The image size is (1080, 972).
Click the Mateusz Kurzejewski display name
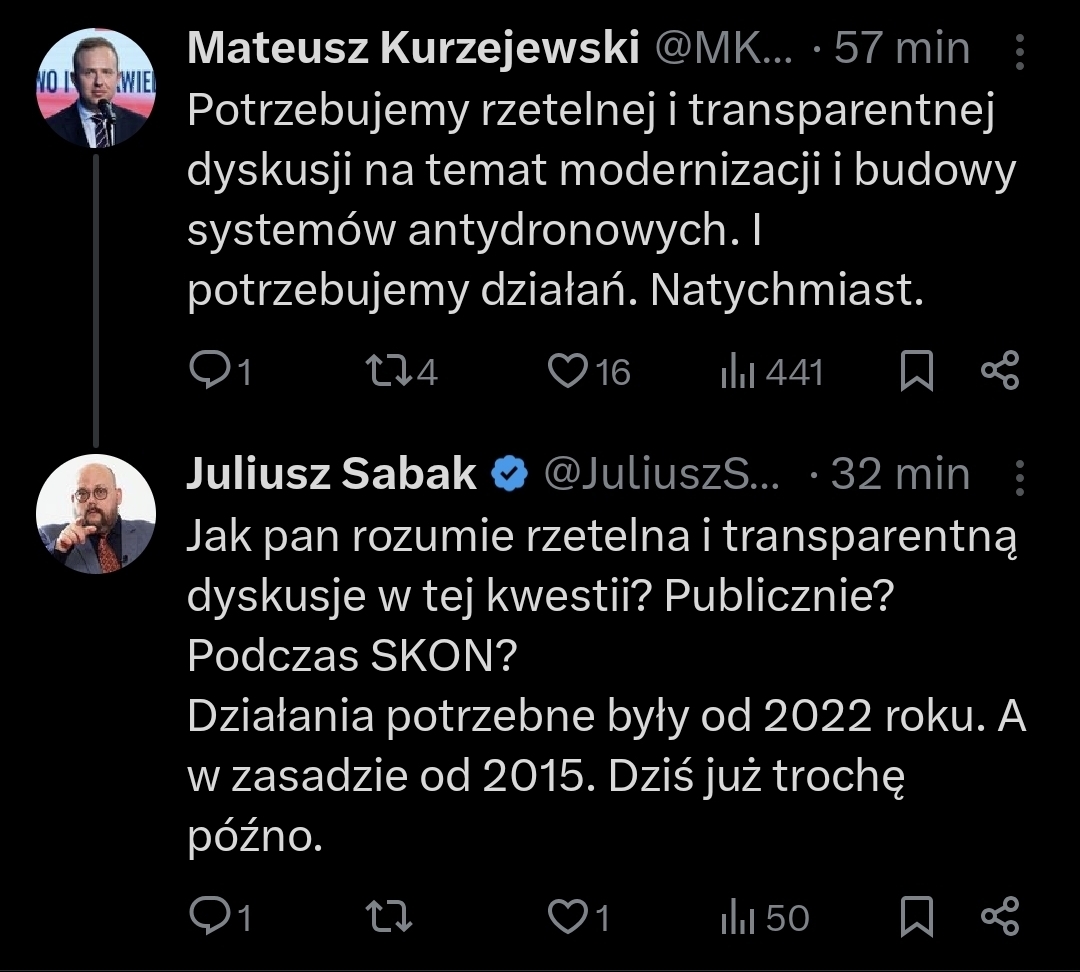[412, 48]
